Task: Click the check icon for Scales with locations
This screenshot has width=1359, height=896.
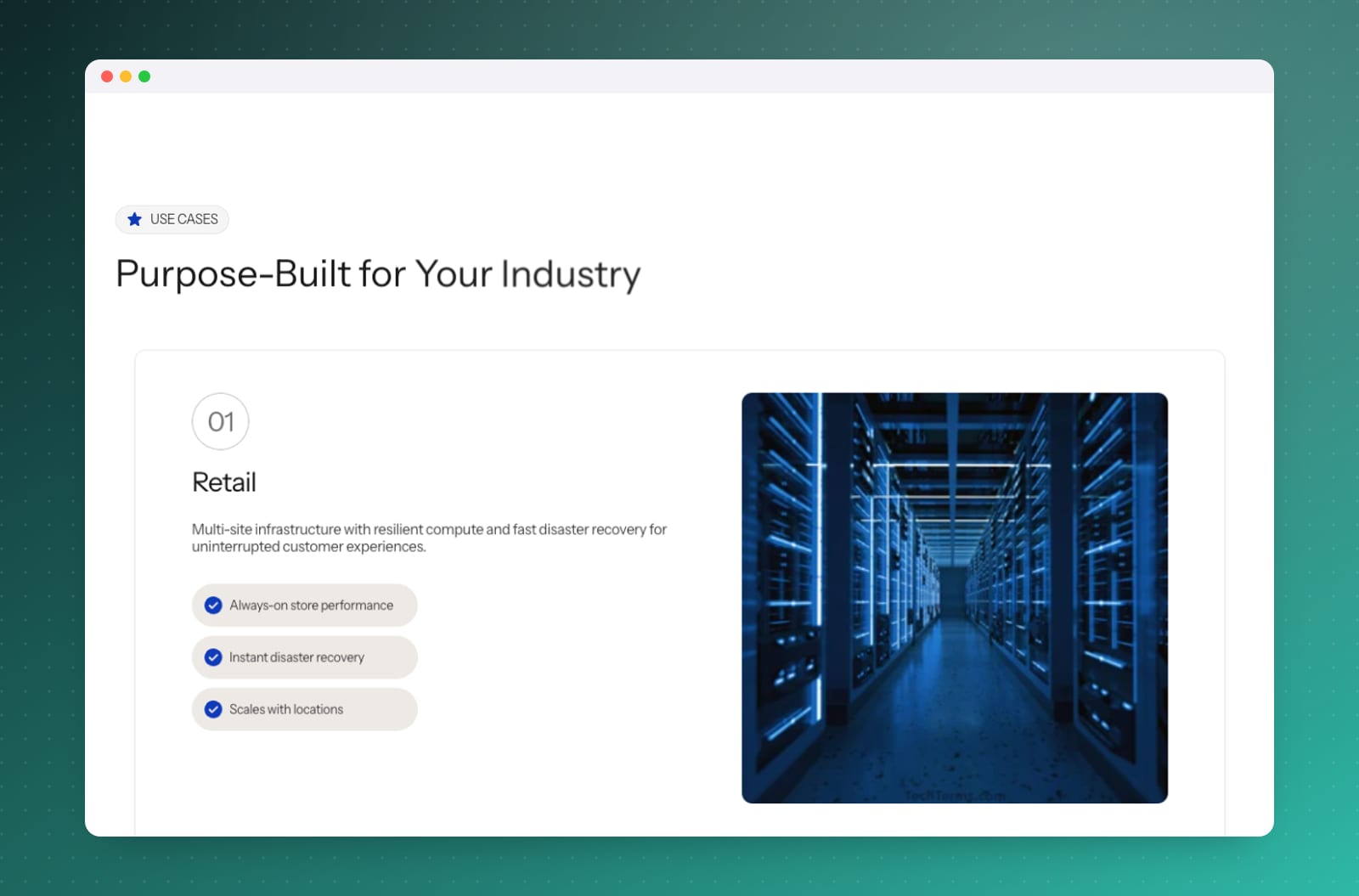Action: coord(213,709)
